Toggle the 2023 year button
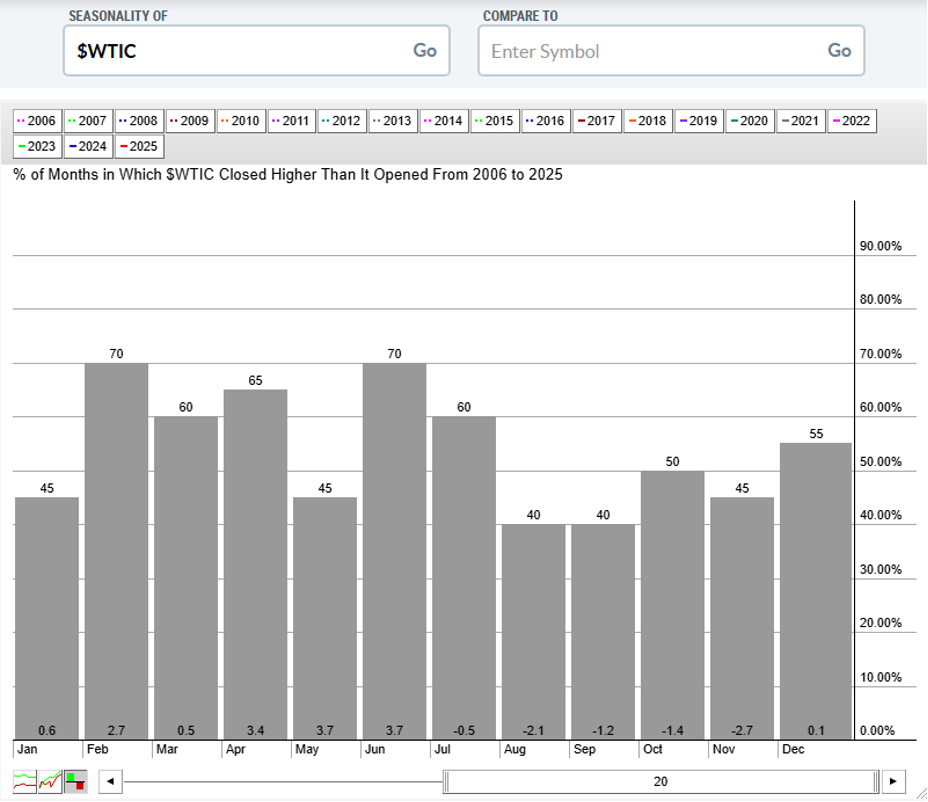The width and height of the screenshot is (928, 802). [37, 146]
